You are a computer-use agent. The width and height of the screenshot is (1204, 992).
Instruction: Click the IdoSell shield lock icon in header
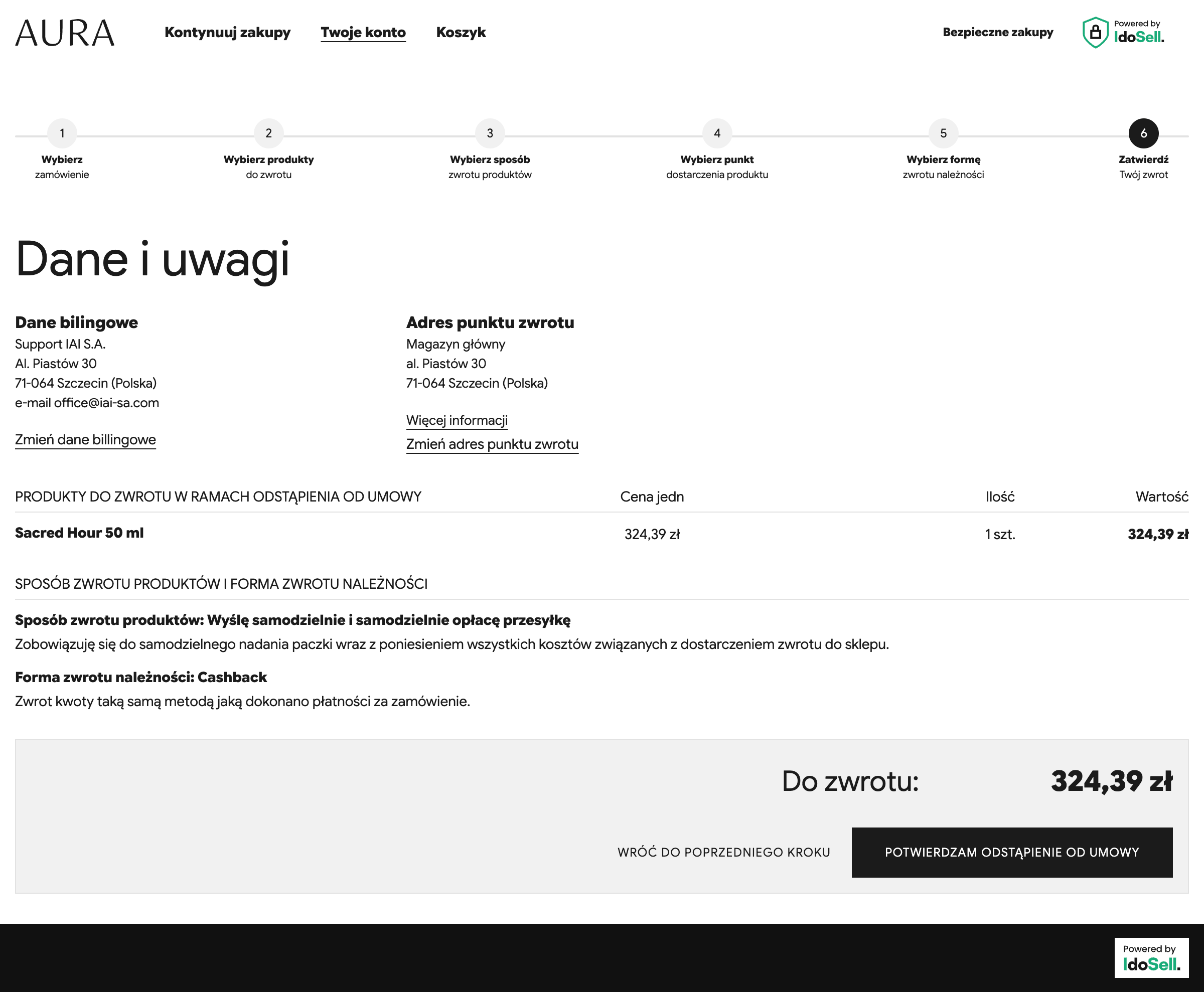pyautogui.click(x=1095, y=33)
